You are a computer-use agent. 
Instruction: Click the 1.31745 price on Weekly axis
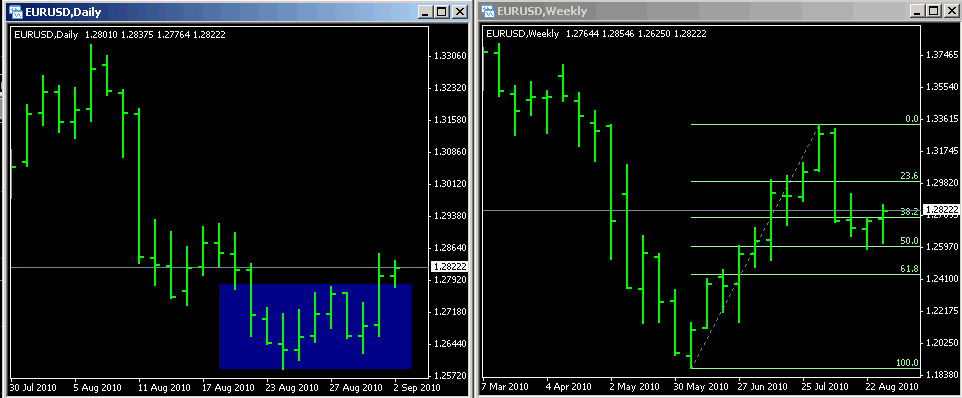click(941, 151)
